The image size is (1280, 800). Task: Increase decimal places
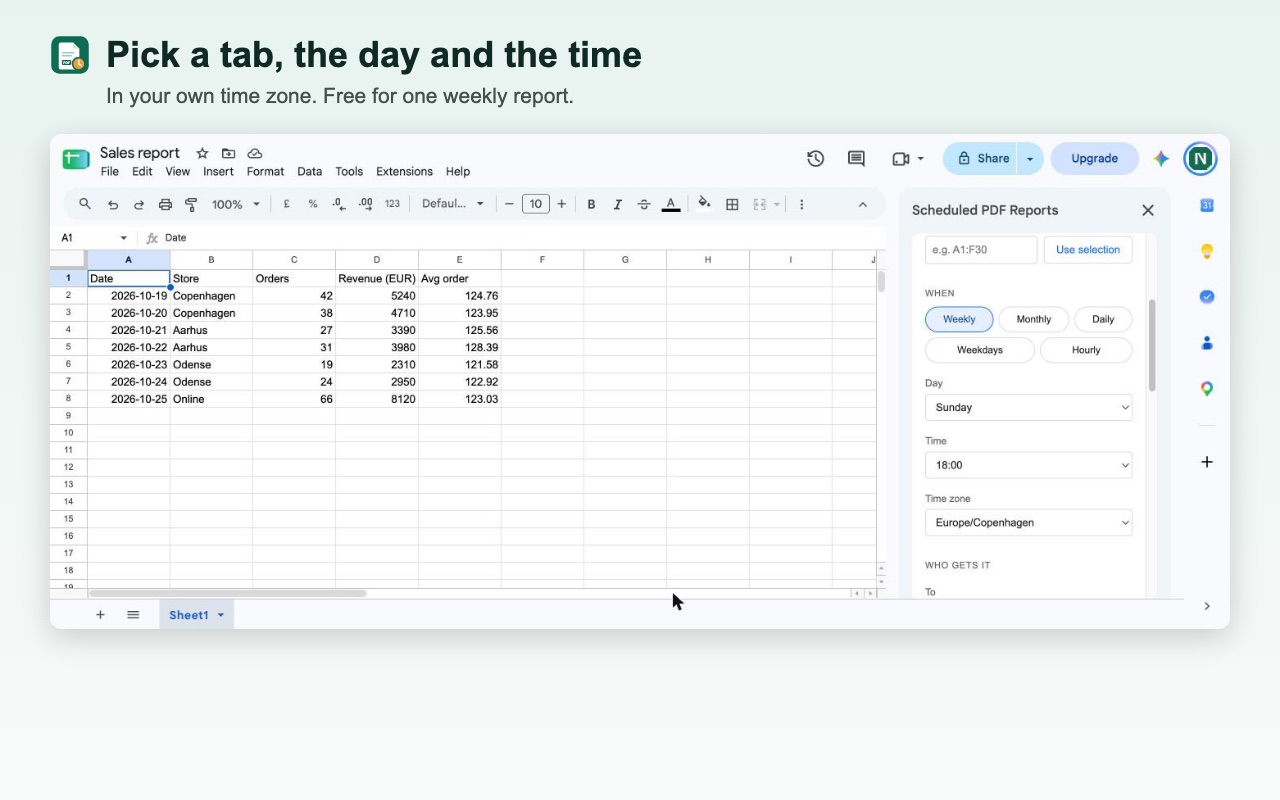pos(366,204)
